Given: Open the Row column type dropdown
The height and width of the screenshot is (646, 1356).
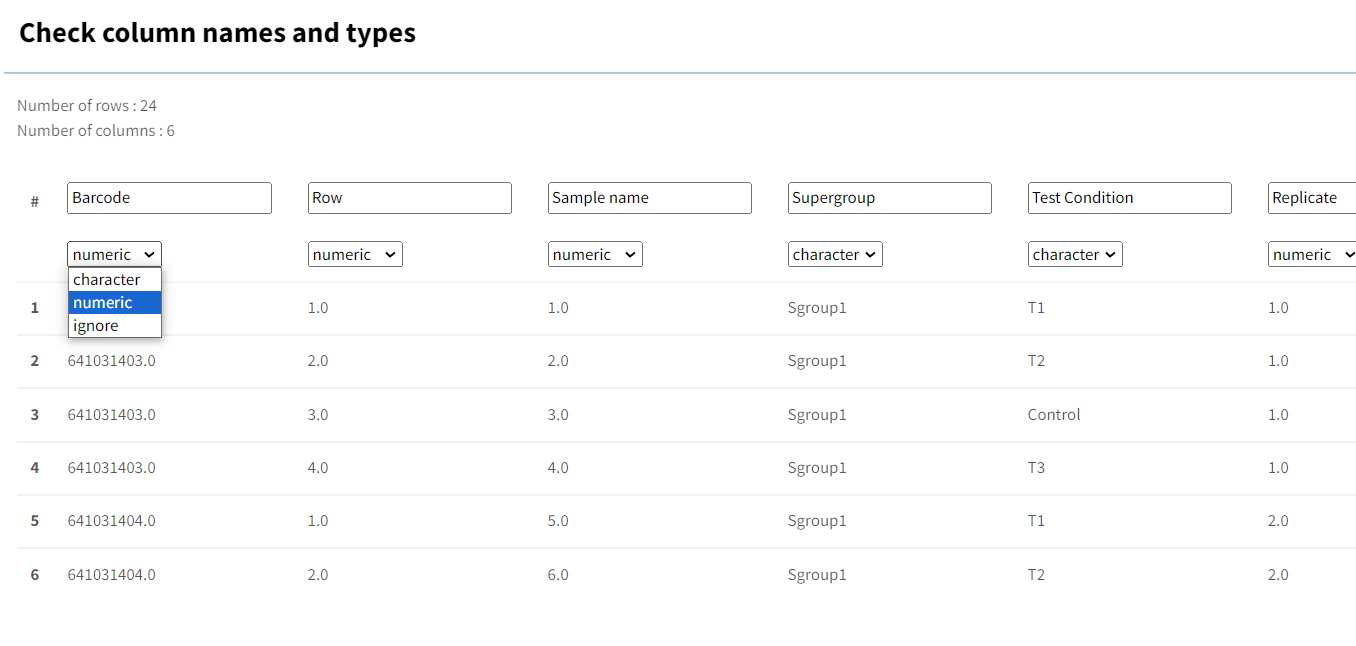Looking at the screenshot, I should tap(355, 254).
